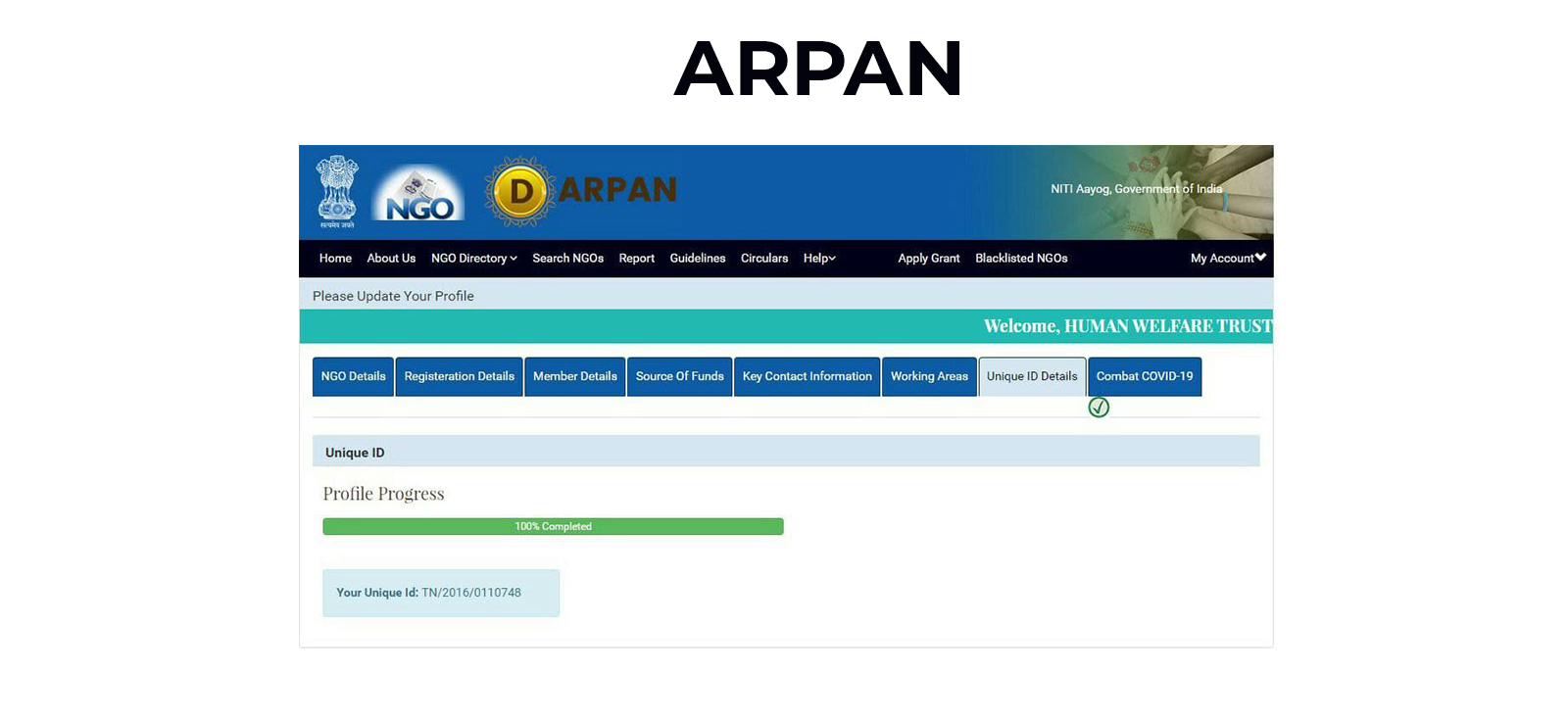
Task: Open the Blacklisted NGOs link
Action: [x=1021, y=259]
